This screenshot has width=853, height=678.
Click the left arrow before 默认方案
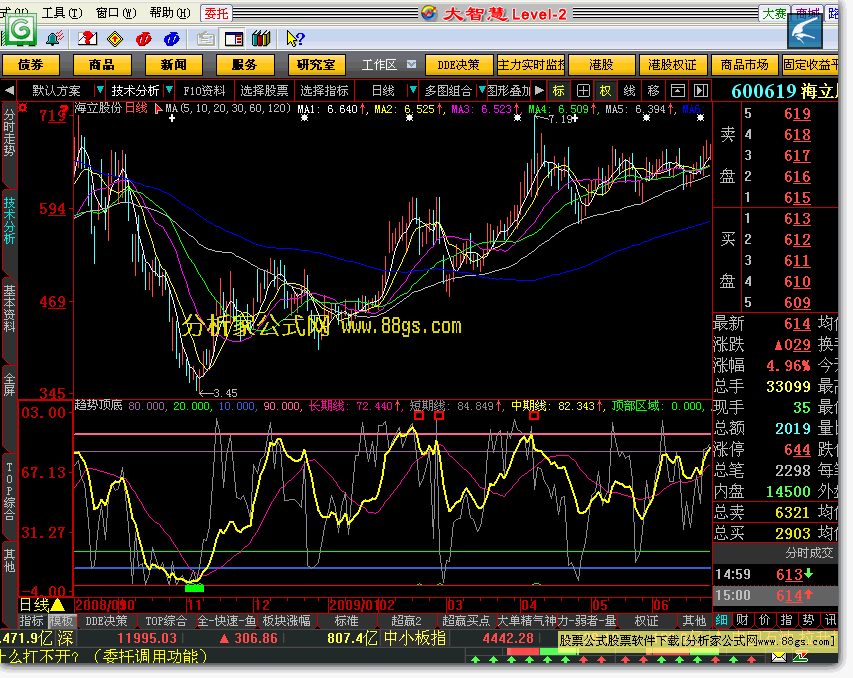(9, 90)
